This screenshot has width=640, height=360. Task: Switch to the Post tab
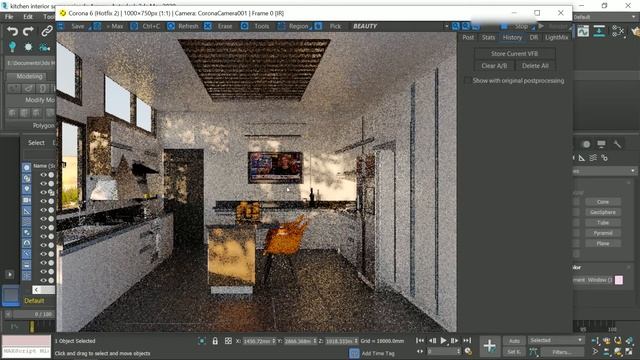coord(468,37)
